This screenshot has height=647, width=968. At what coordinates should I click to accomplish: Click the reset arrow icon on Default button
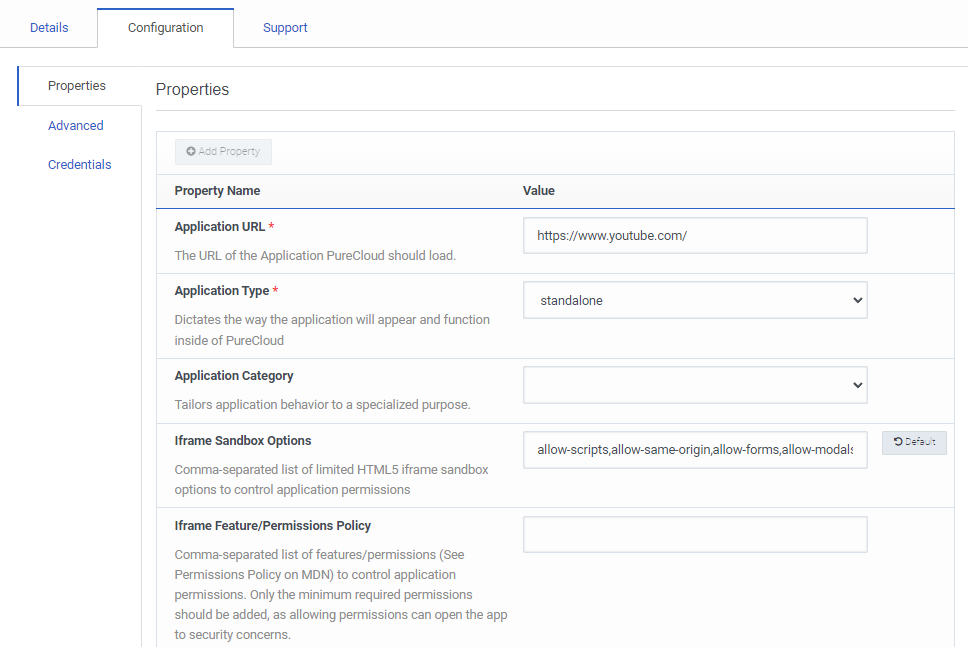click(x=898, y=442)
